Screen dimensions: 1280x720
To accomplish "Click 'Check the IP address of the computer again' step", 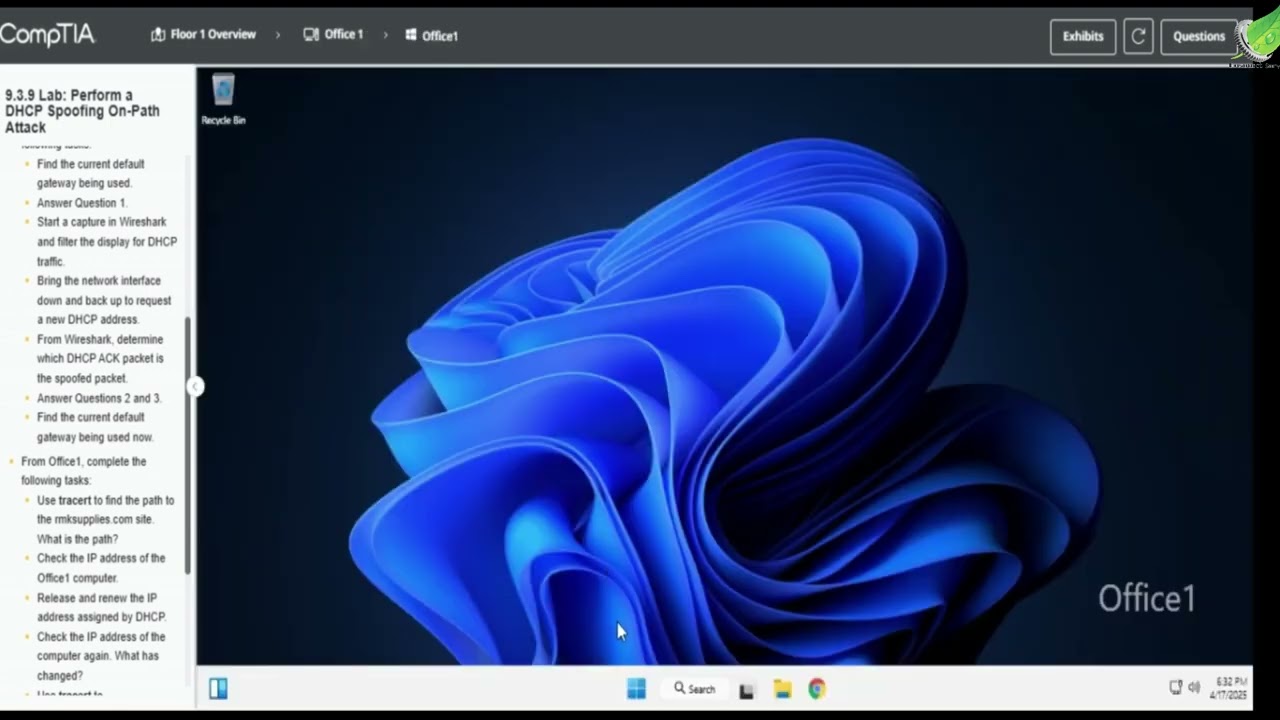I will point(101,656).
